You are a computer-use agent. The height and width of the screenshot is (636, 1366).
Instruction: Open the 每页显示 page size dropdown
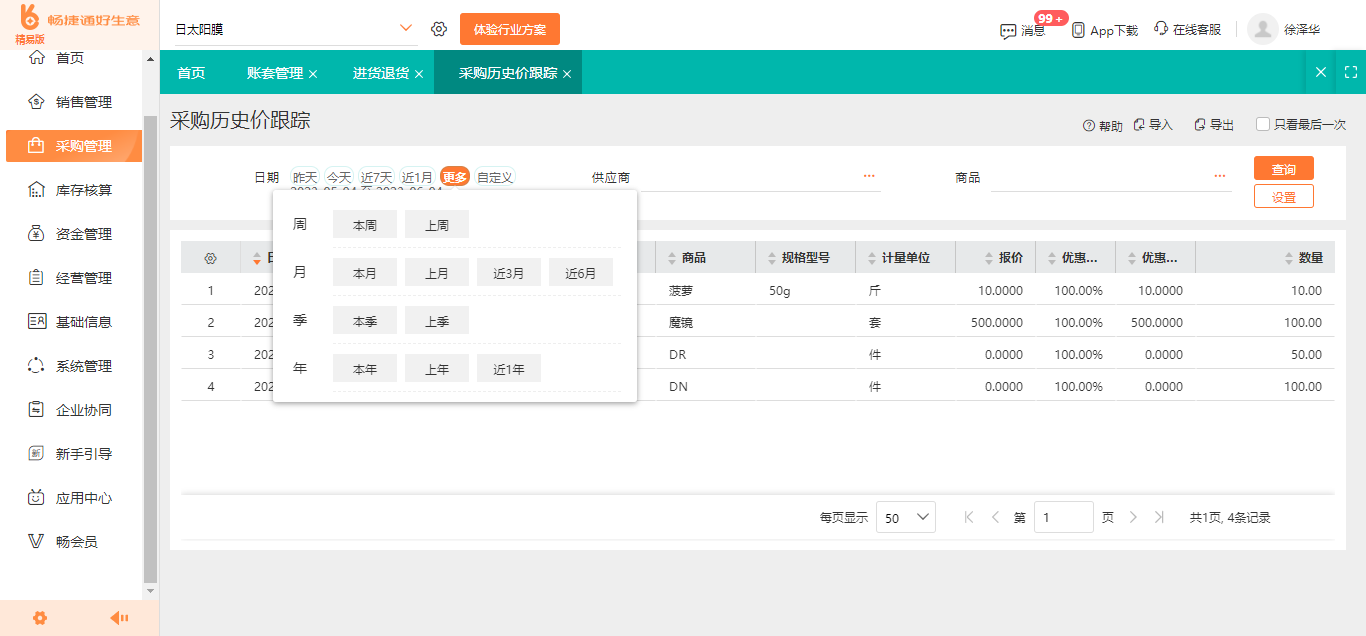coord(905,517)
